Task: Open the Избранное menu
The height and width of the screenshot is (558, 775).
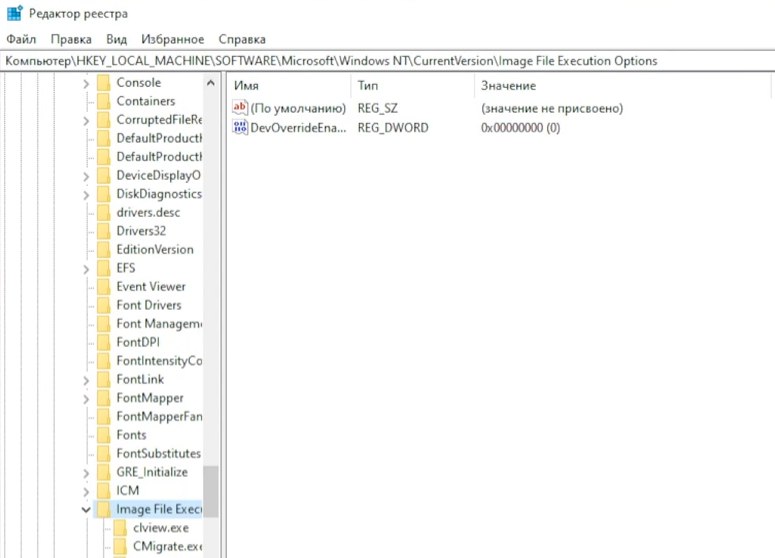Action: (x=172, y=39)
